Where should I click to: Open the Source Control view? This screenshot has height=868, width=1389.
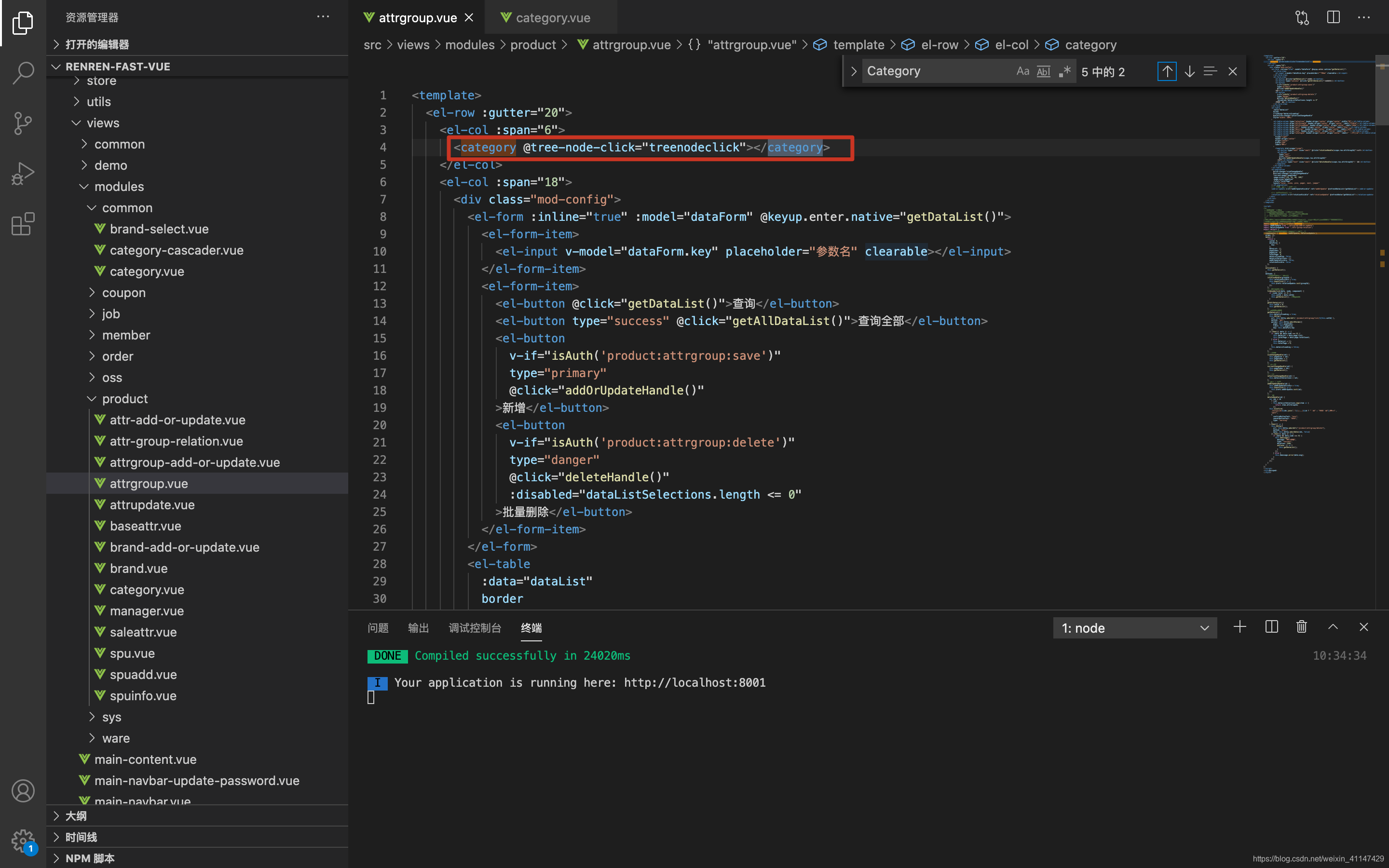point(23,123)
